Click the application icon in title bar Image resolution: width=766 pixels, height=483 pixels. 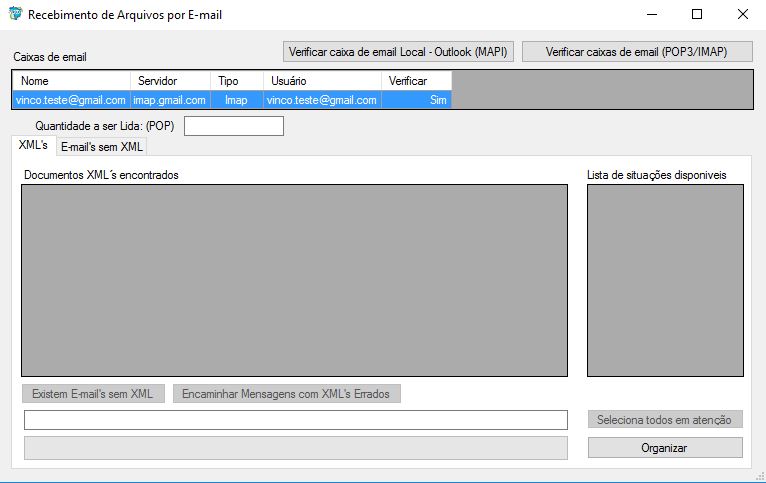16,14
